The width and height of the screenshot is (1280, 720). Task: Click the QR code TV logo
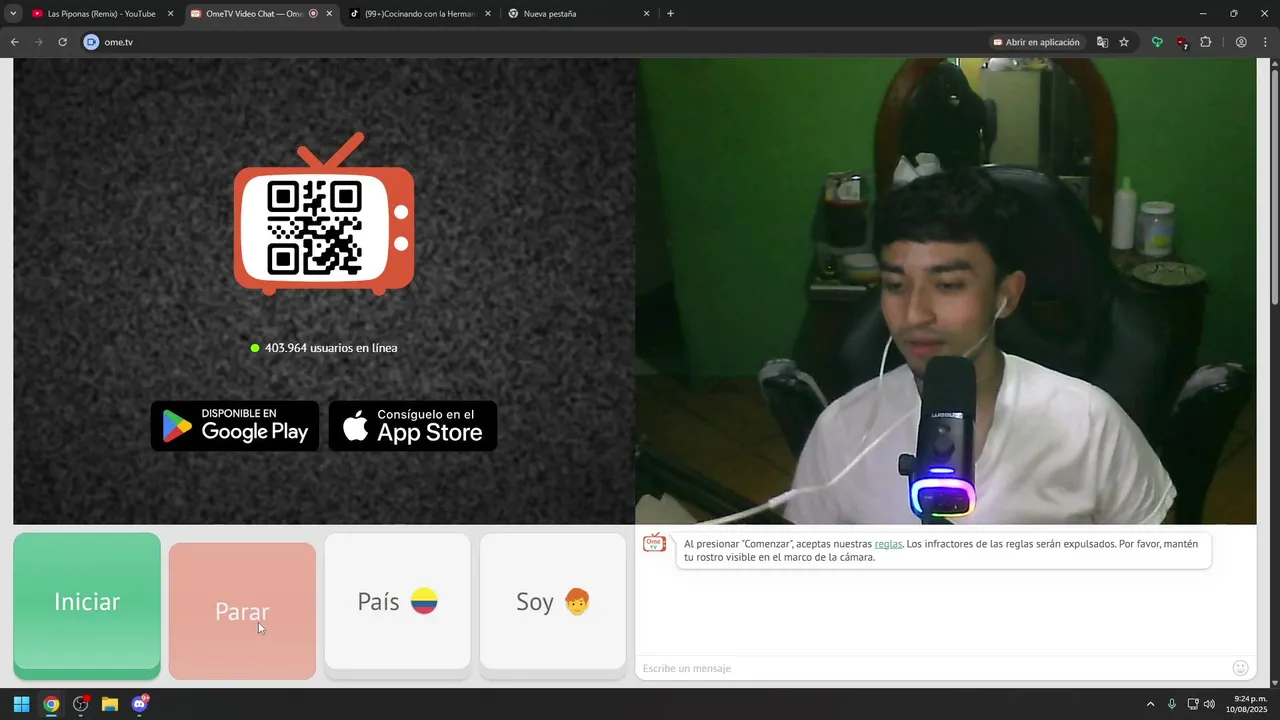[324, 214]
